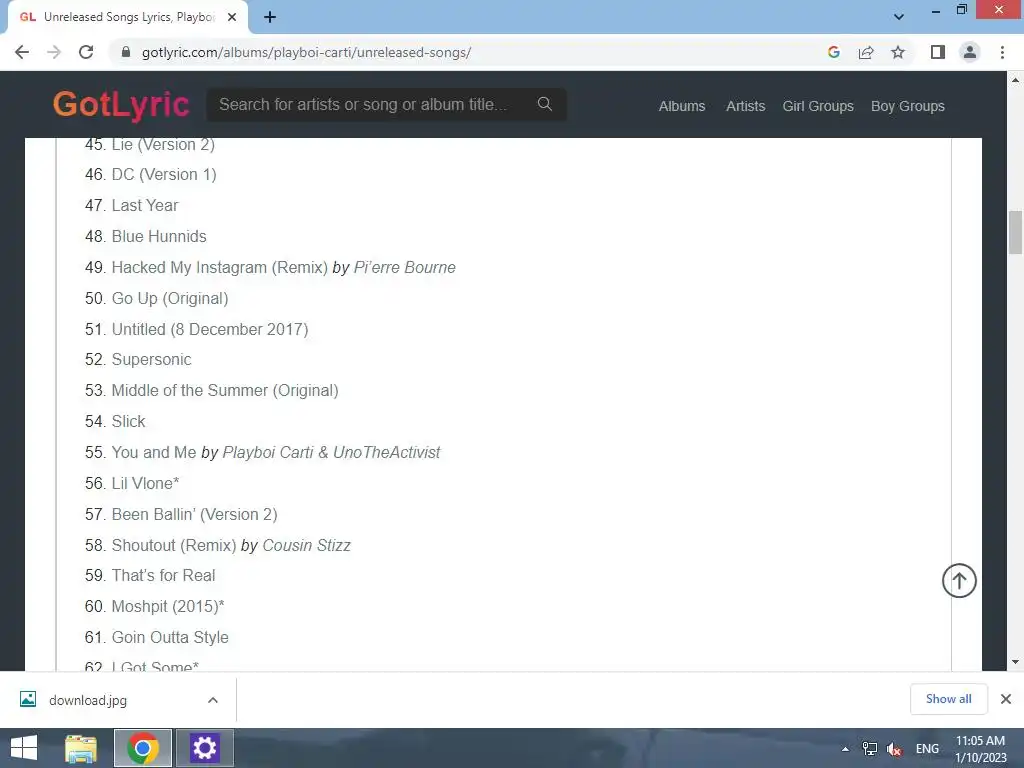Open the Chrome profile avatar
The image size is (1024, 768).
[970, 52]
